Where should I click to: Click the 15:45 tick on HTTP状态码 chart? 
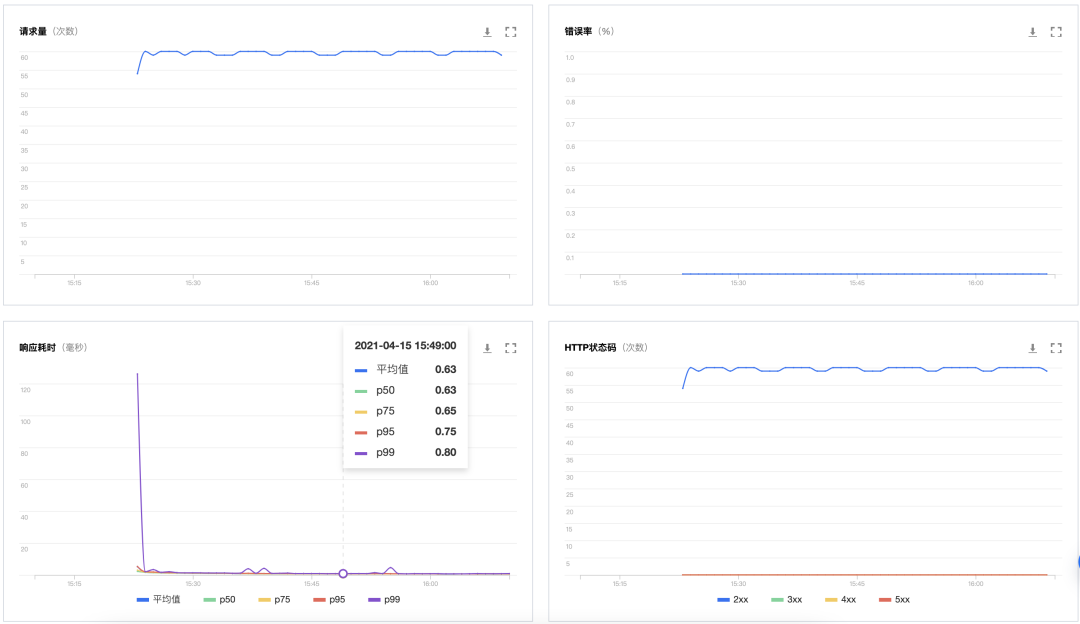(857, 583)
